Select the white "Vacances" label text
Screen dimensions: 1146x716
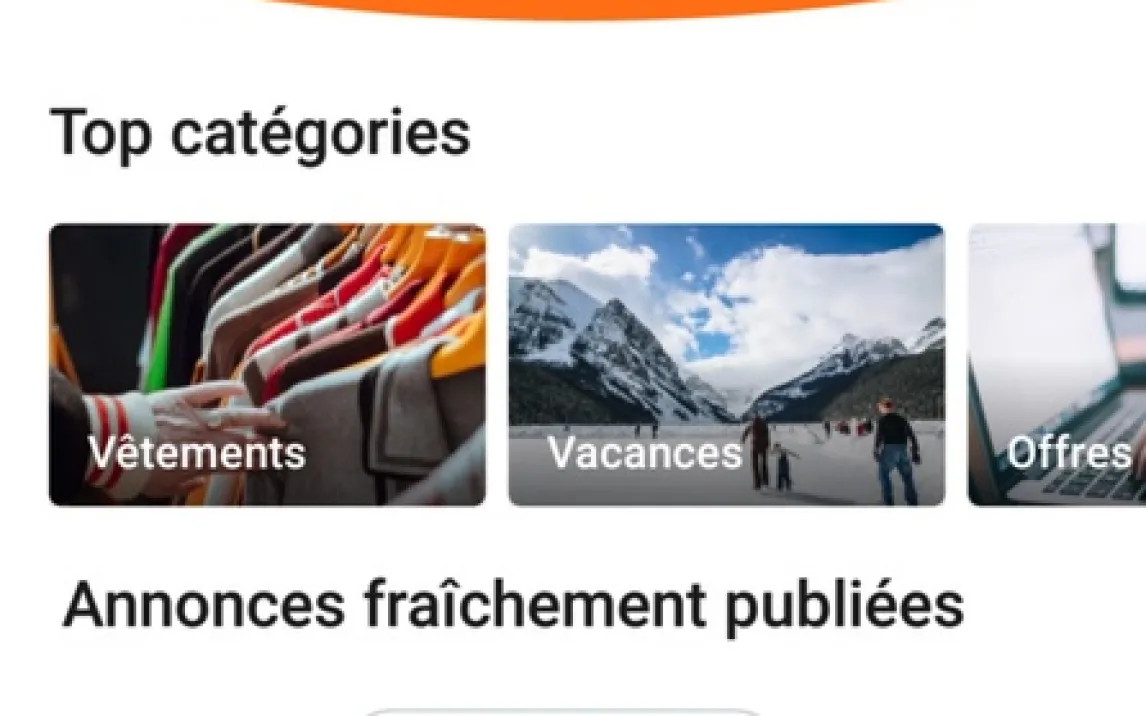coord(645,452)
